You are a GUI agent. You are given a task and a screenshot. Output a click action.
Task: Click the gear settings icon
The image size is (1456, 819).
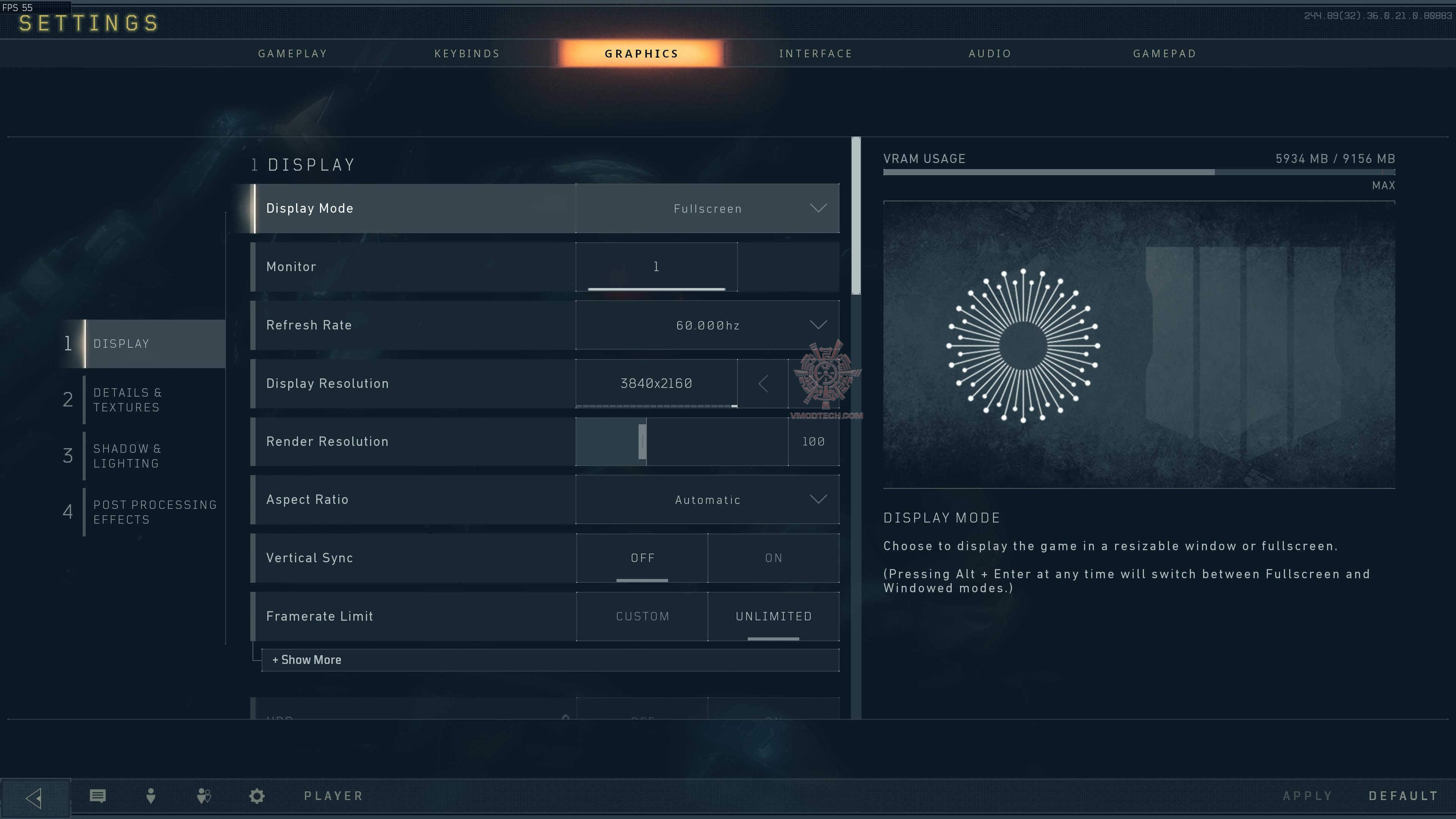257,796
